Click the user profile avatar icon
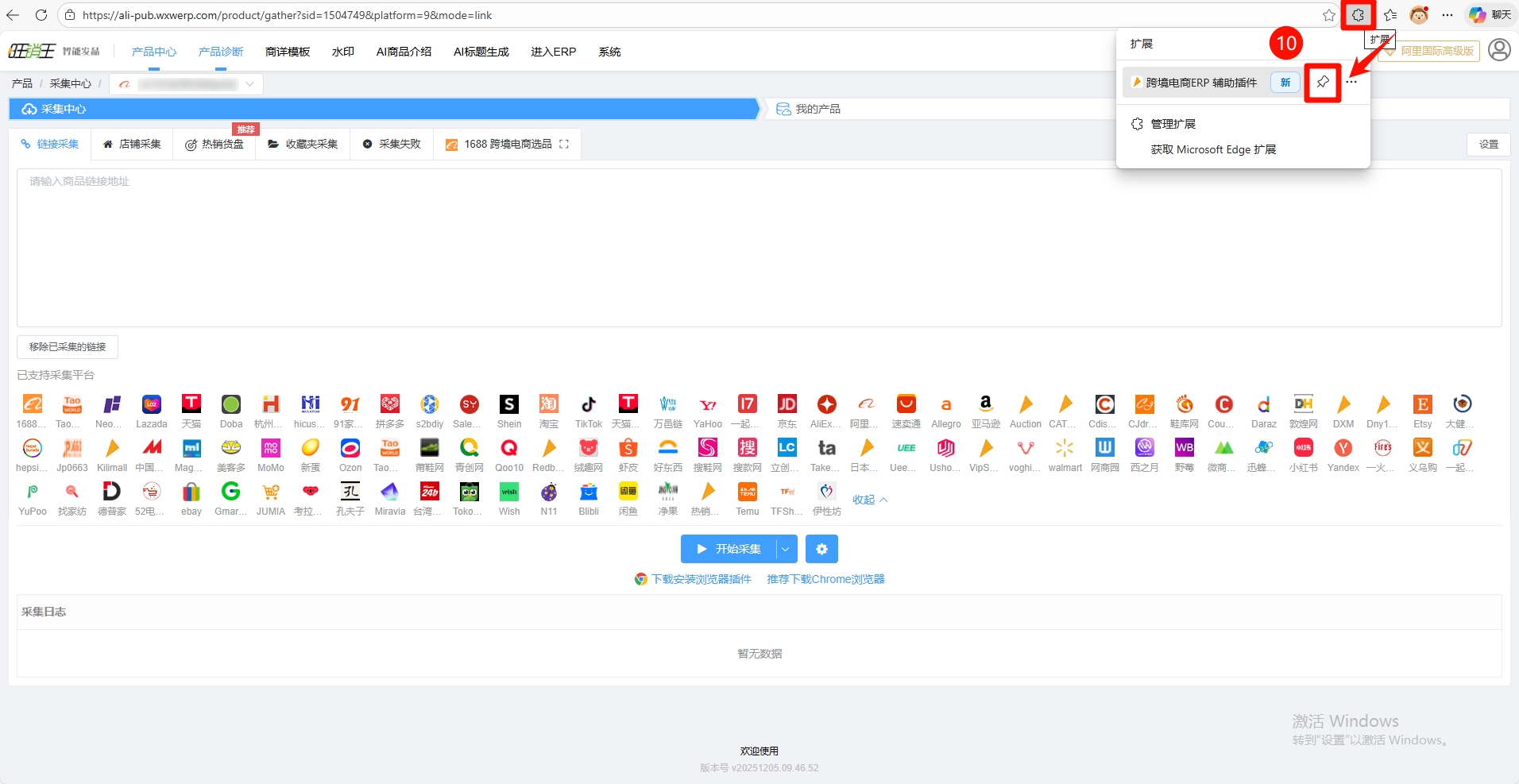The image size is (1519, 784). coord(1499,51)
